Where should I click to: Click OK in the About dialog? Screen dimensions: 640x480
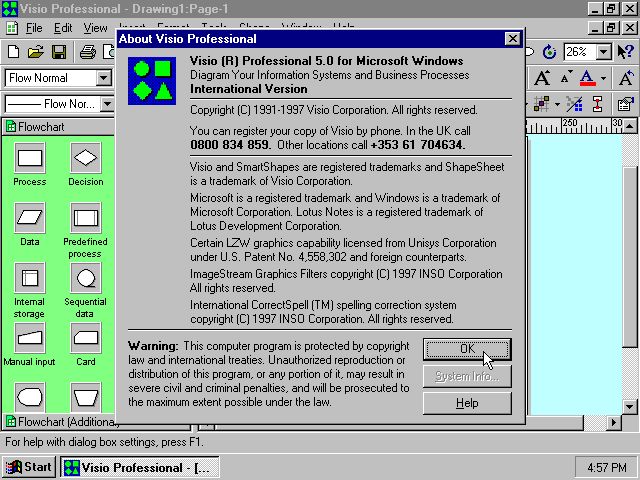[x=467, y=349]
